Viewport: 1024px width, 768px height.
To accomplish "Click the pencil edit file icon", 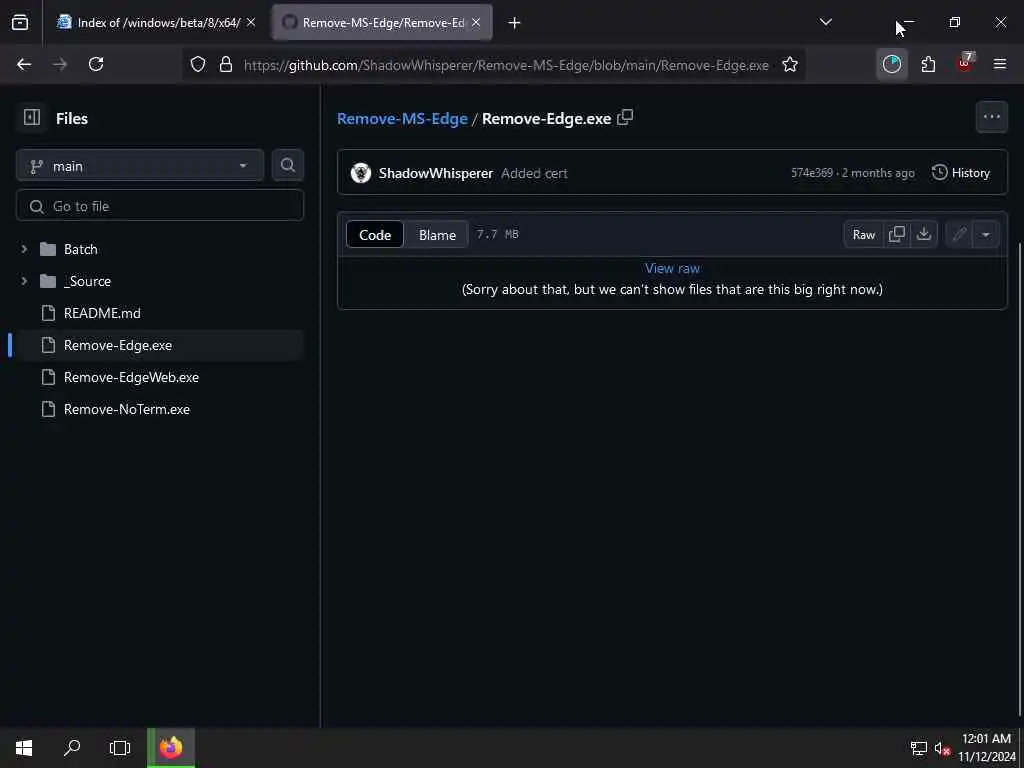I will click(x=959, y=234).
